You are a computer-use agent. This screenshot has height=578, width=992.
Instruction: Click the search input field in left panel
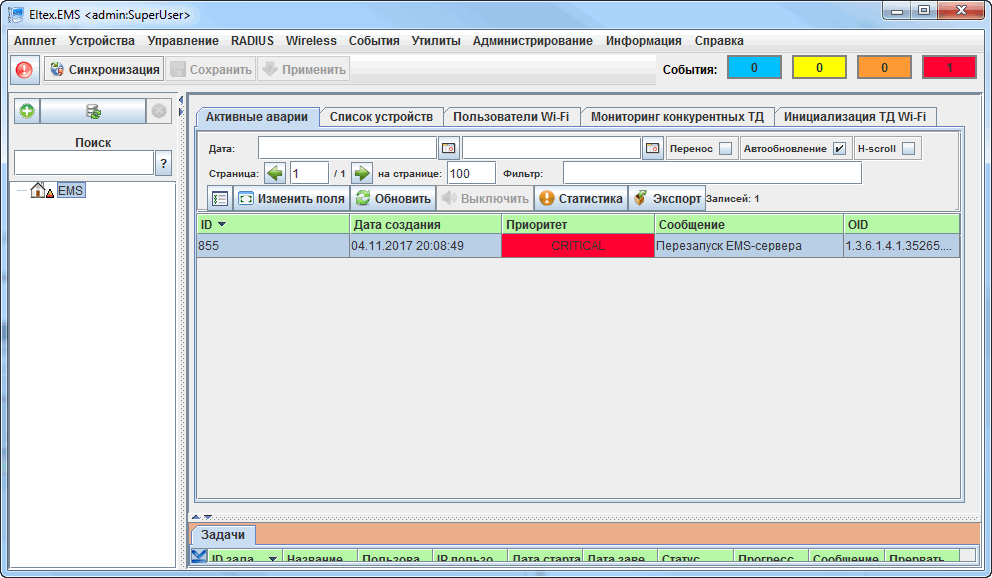tap(84, 163)
